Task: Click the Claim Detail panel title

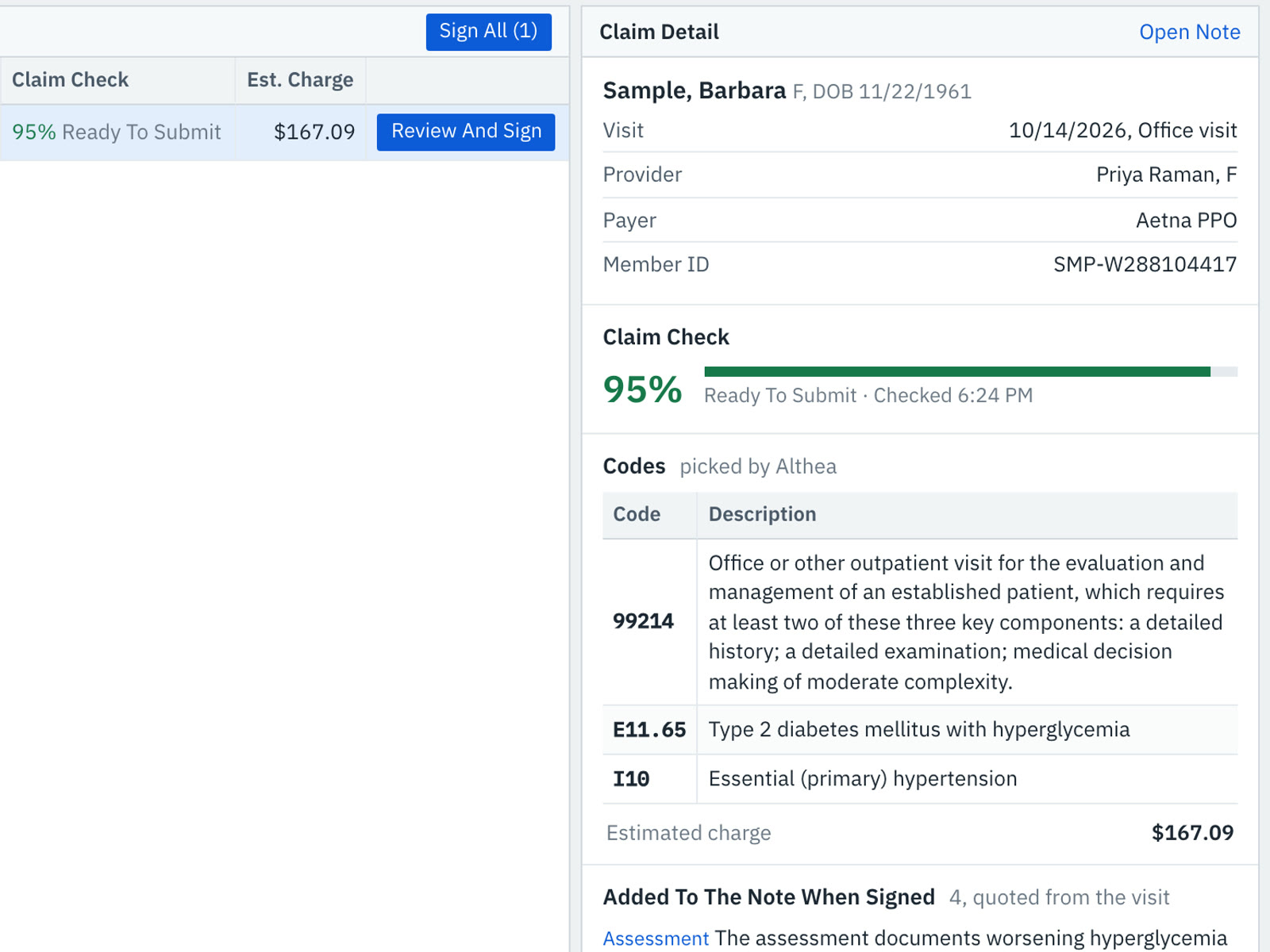Action: (659, 32)
